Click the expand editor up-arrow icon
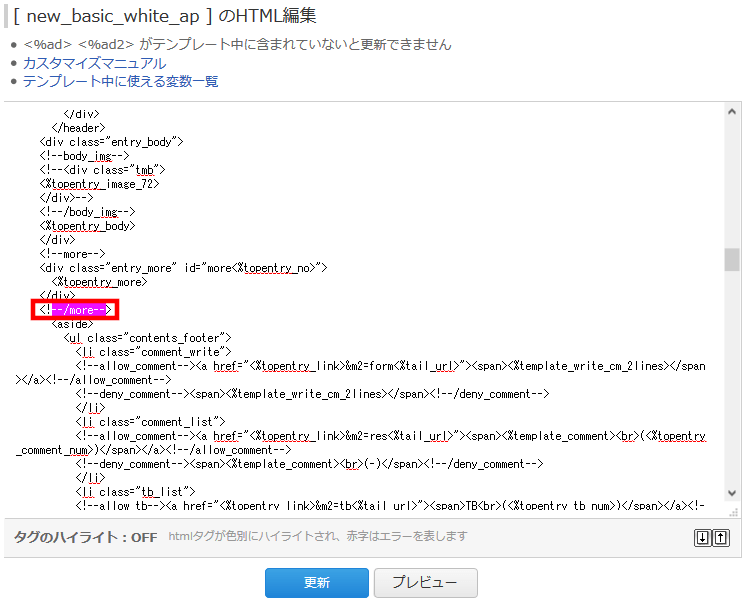Screen dimensions: 745x604 (721, 538)
